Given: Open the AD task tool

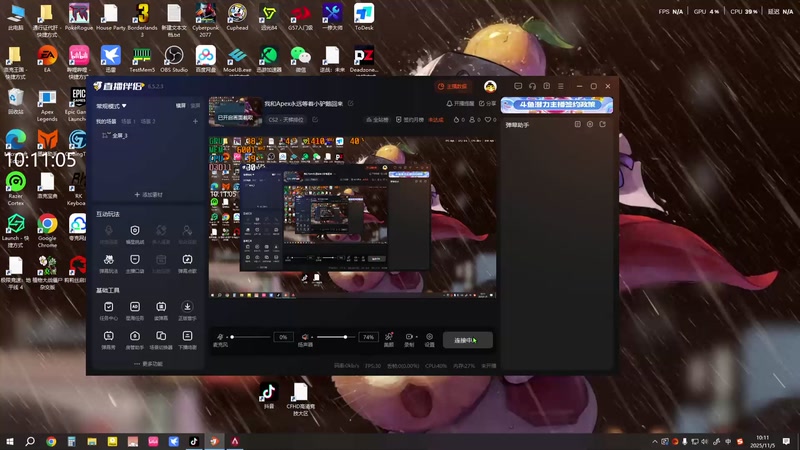Looking at the screenshot, I should pos(135,311).
